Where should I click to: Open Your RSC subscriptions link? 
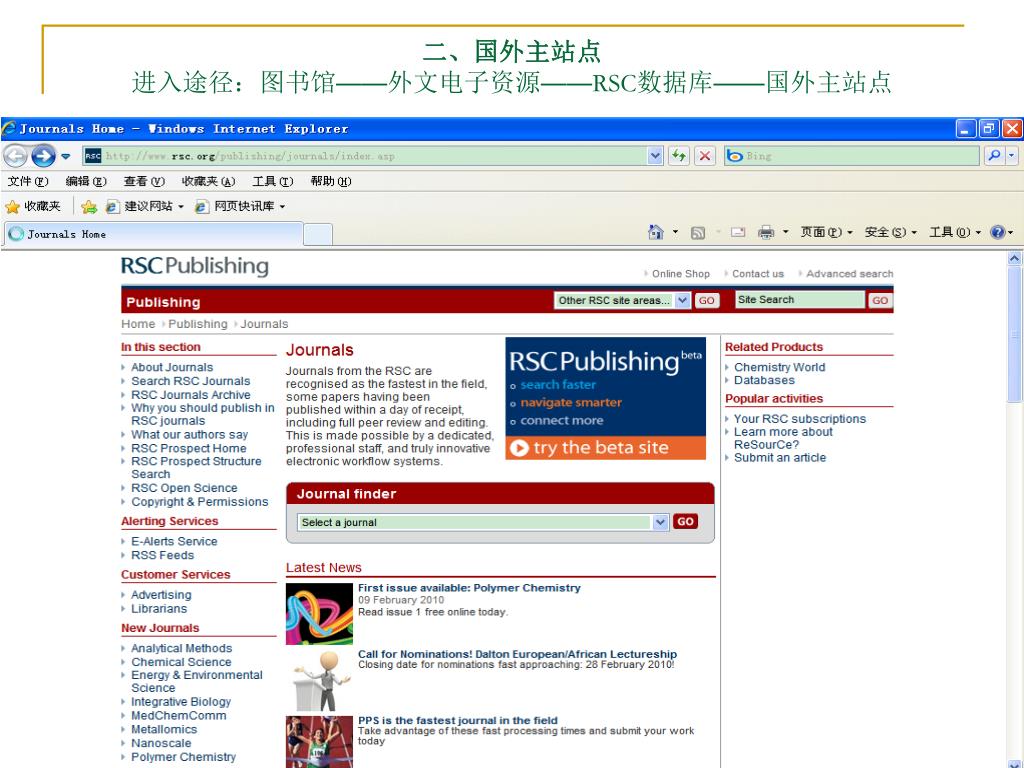(799, 419)
